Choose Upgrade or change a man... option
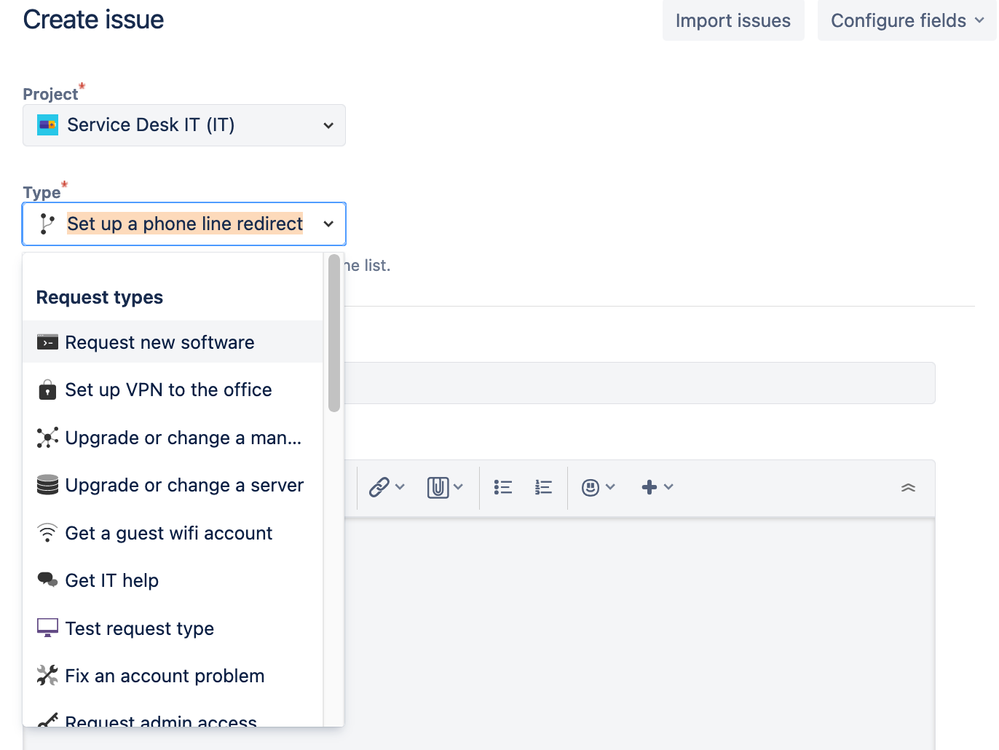Screen dimensions: 999x750 click(173, 438)
